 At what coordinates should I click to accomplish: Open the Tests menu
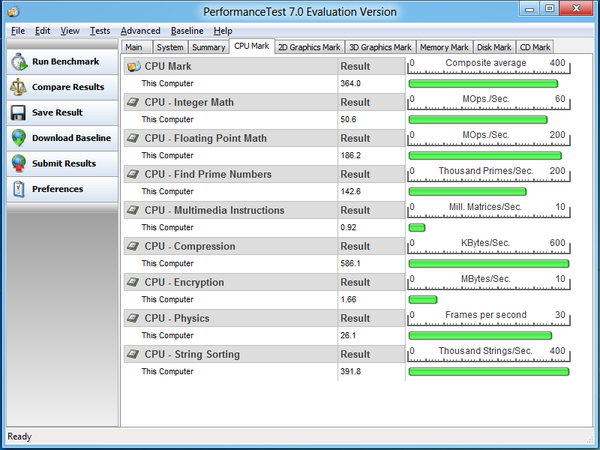click(99, 31)
